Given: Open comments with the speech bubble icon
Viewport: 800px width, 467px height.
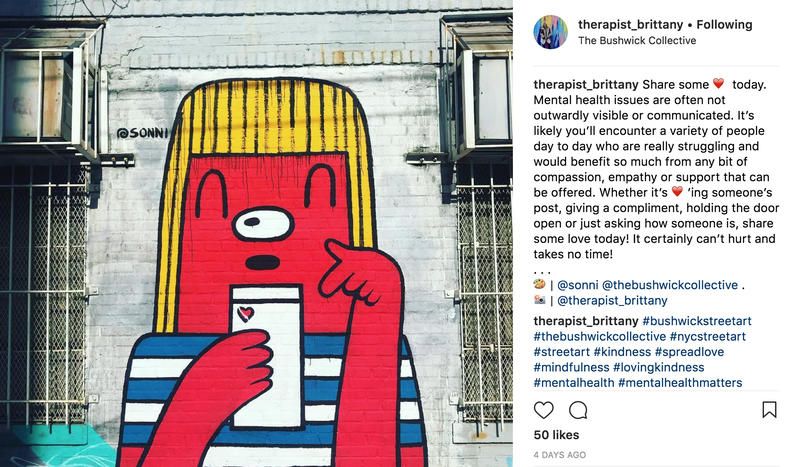Looking at the screenshot, I should pos(578,410).
